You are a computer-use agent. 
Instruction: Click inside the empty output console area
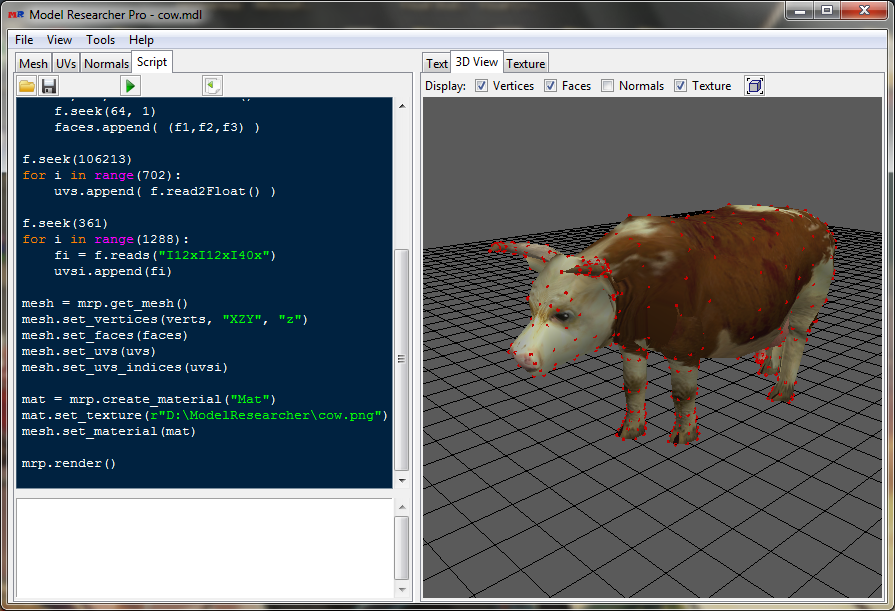click(204, 548)
